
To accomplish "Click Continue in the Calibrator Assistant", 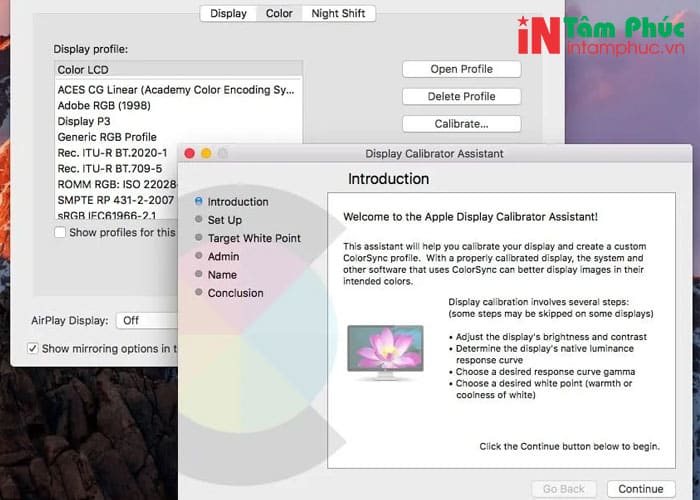I will pos(641,489).
